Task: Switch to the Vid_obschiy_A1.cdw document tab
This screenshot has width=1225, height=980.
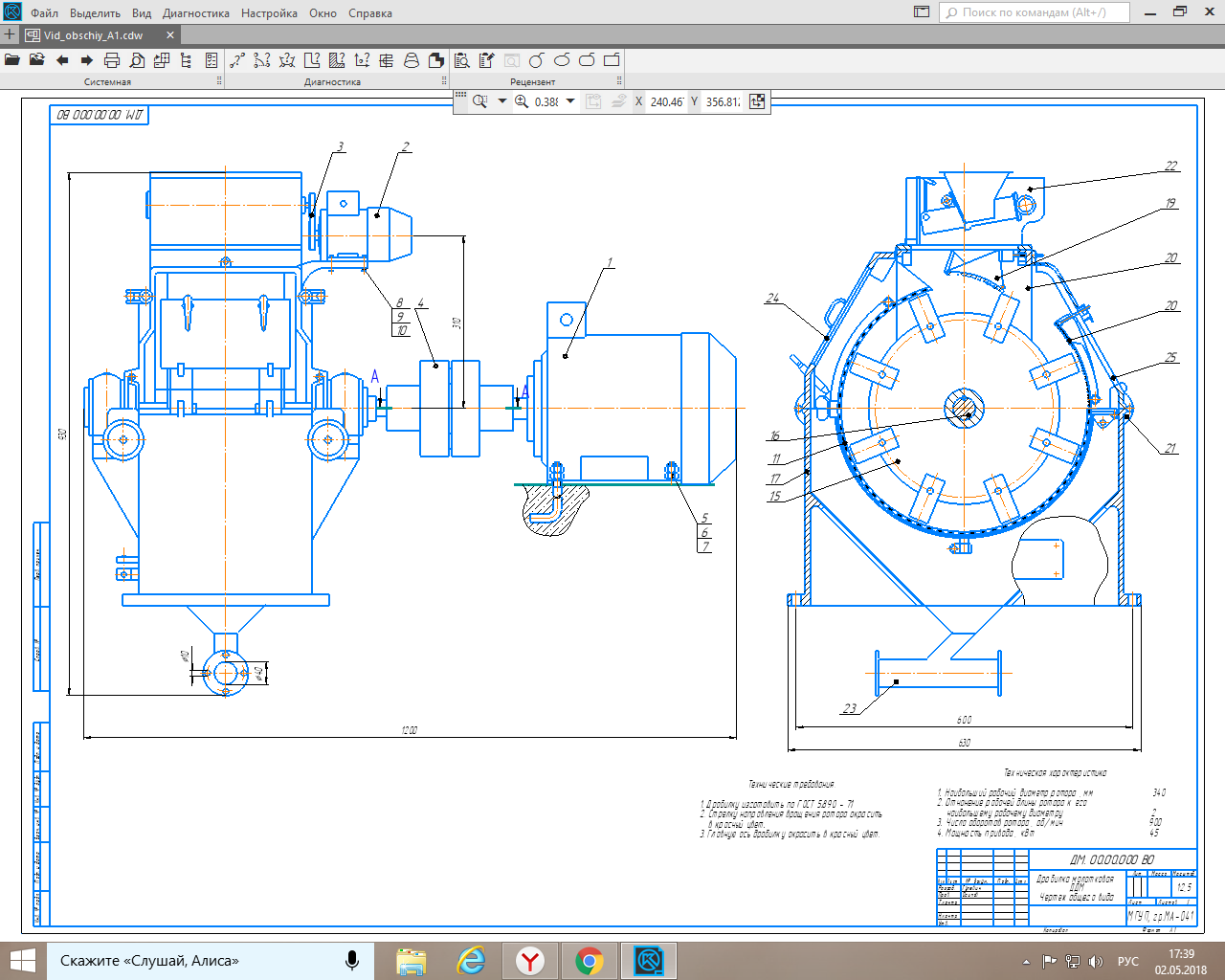Action: click(94, 35)
